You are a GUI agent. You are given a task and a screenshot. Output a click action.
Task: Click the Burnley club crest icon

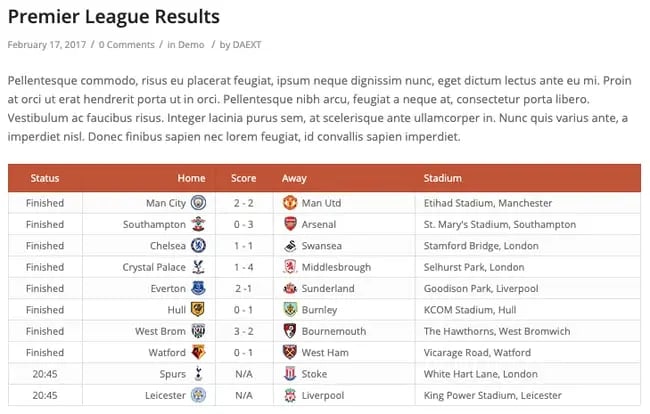[x=290, y=310]
